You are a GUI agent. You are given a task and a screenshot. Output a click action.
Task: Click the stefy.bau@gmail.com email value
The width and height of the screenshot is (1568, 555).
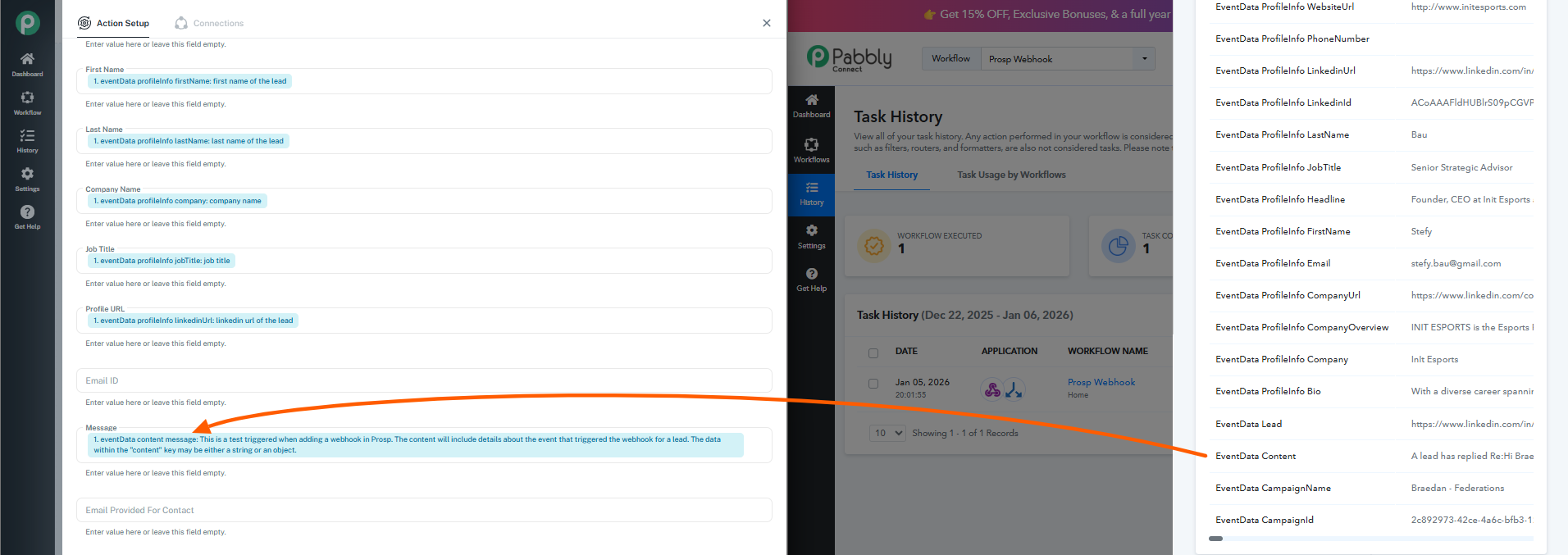[1456, 263]
